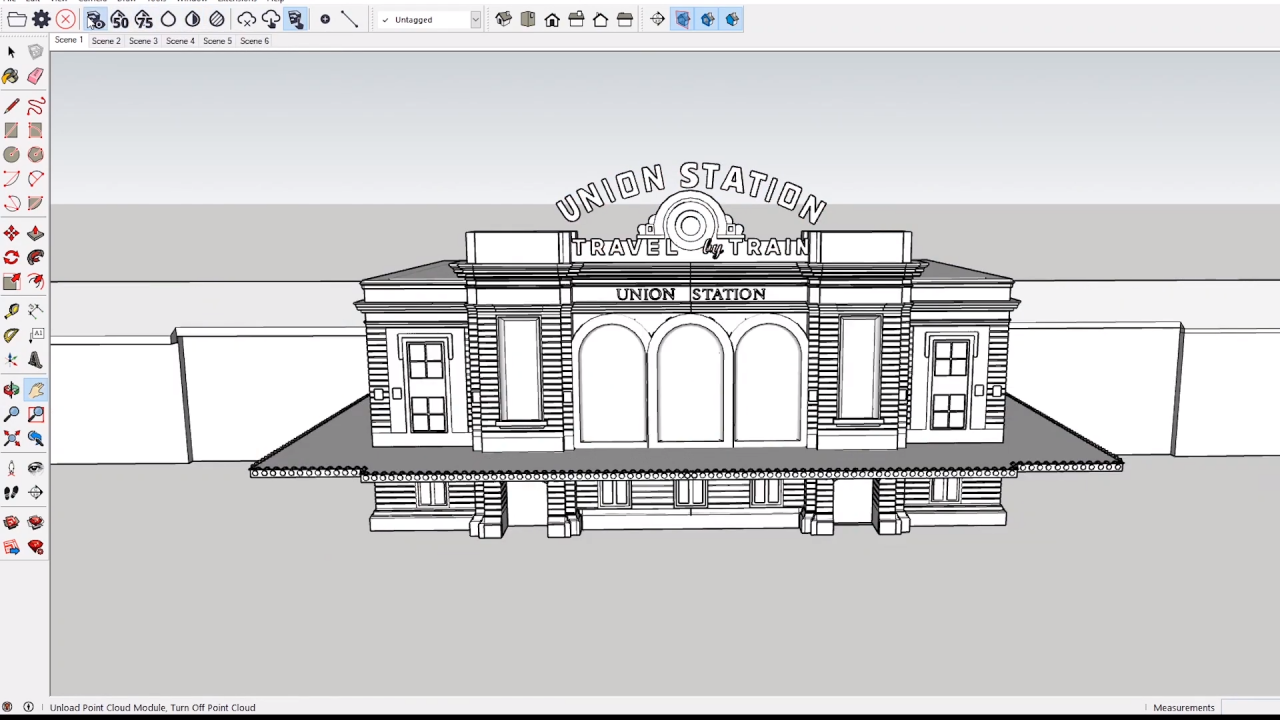The width and height of the screenshot is (1280, 720).
Task: Activate the Move tool
Action: click(x=11, y=233)
